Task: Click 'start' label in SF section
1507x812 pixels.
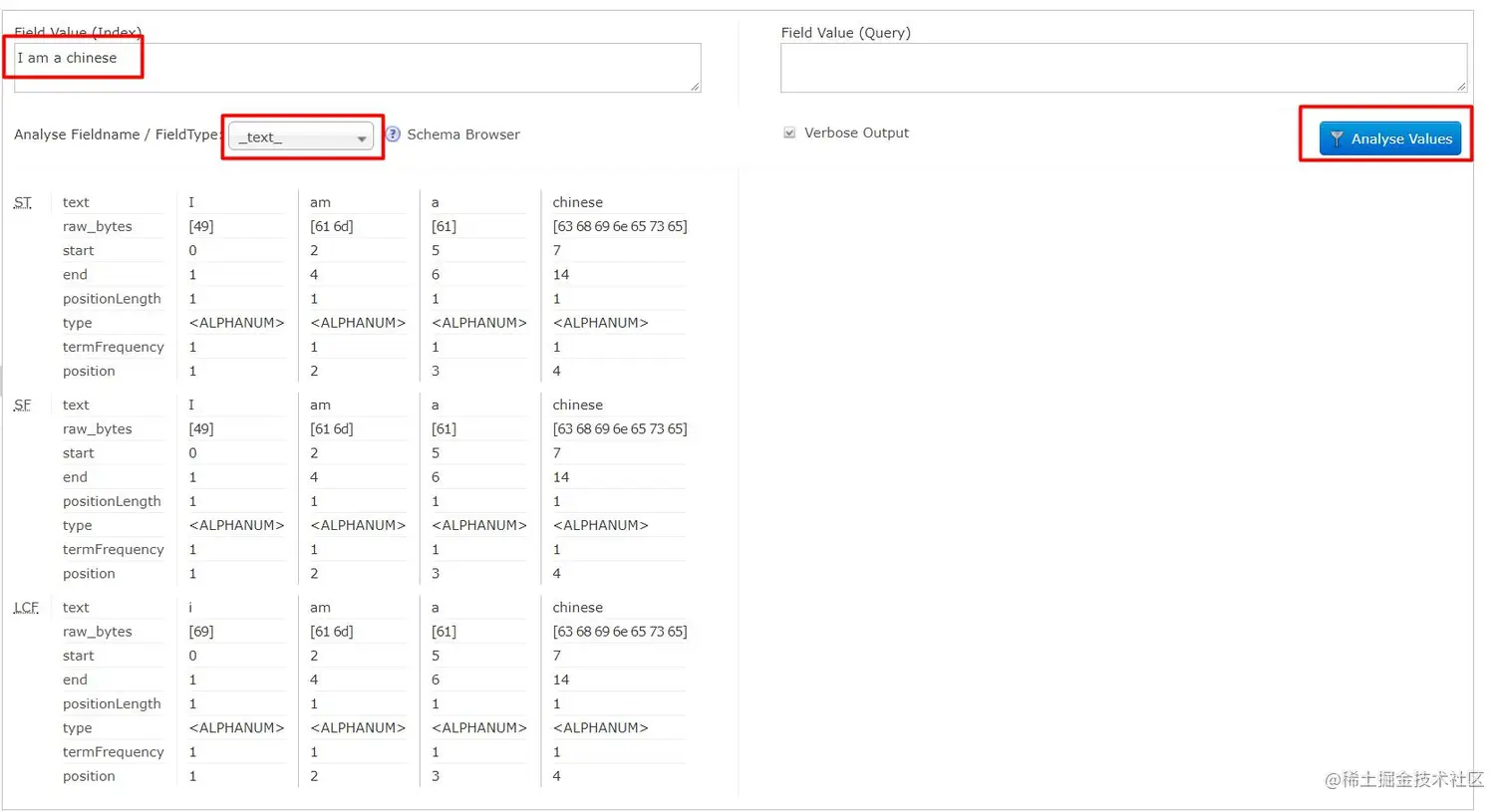Action: tap(79, 452)
